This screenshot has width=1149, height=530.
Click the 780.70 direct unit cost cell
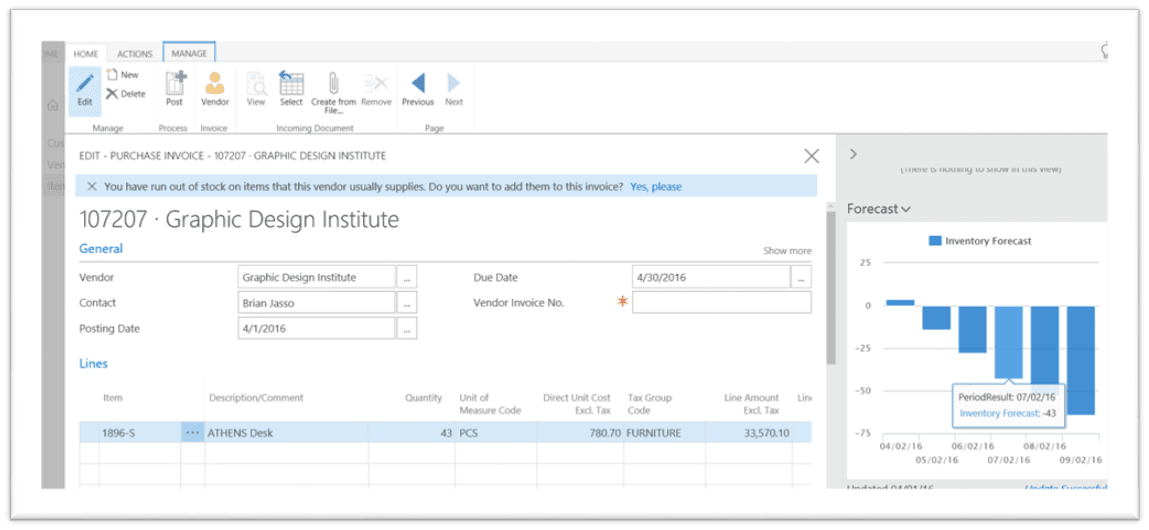point(580,433)
